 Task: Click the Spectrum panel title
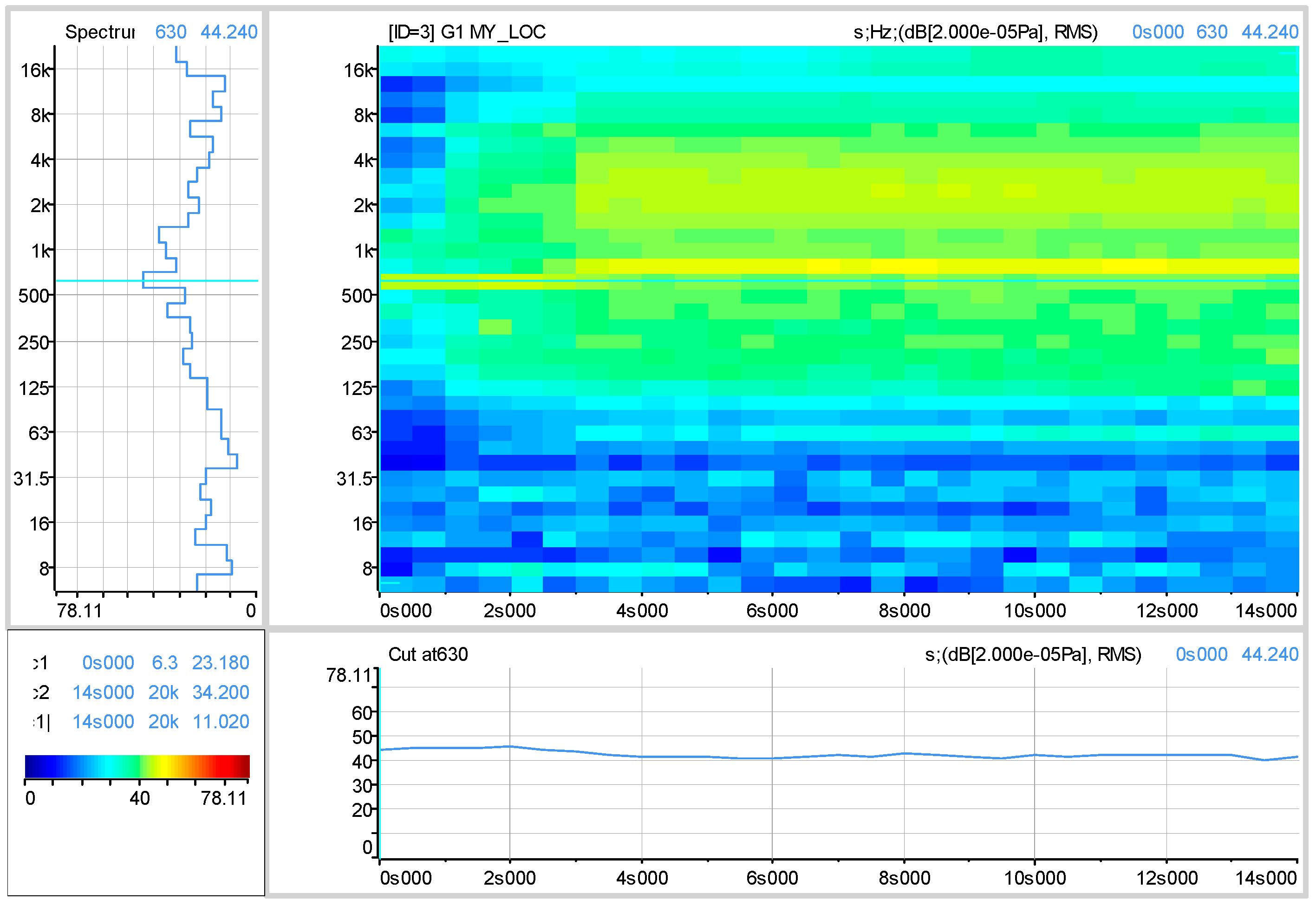[99, 32]
